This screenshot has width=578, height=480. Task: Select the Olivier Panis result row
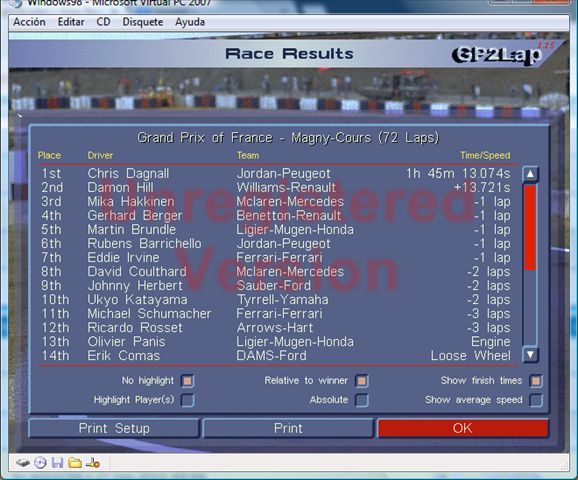pos(276,342)
